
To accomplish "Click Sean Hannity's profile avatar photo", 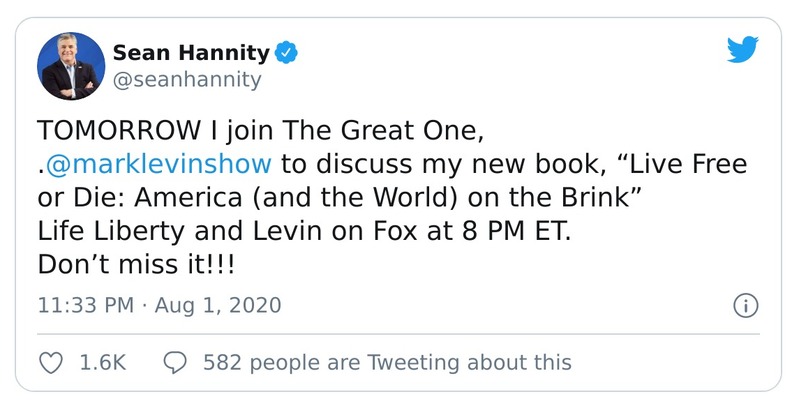I will pos(71,66).
